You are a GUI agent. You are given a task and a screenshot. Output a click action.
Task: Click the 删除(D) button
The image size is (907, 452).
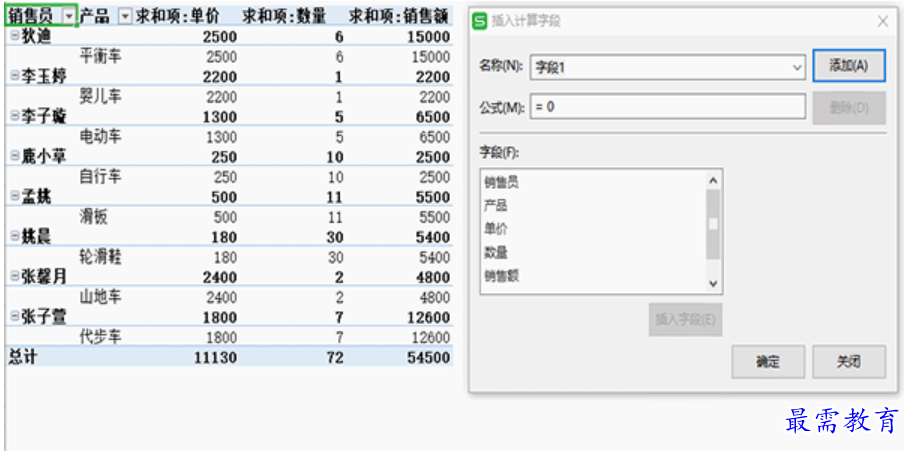coord(849,108)
